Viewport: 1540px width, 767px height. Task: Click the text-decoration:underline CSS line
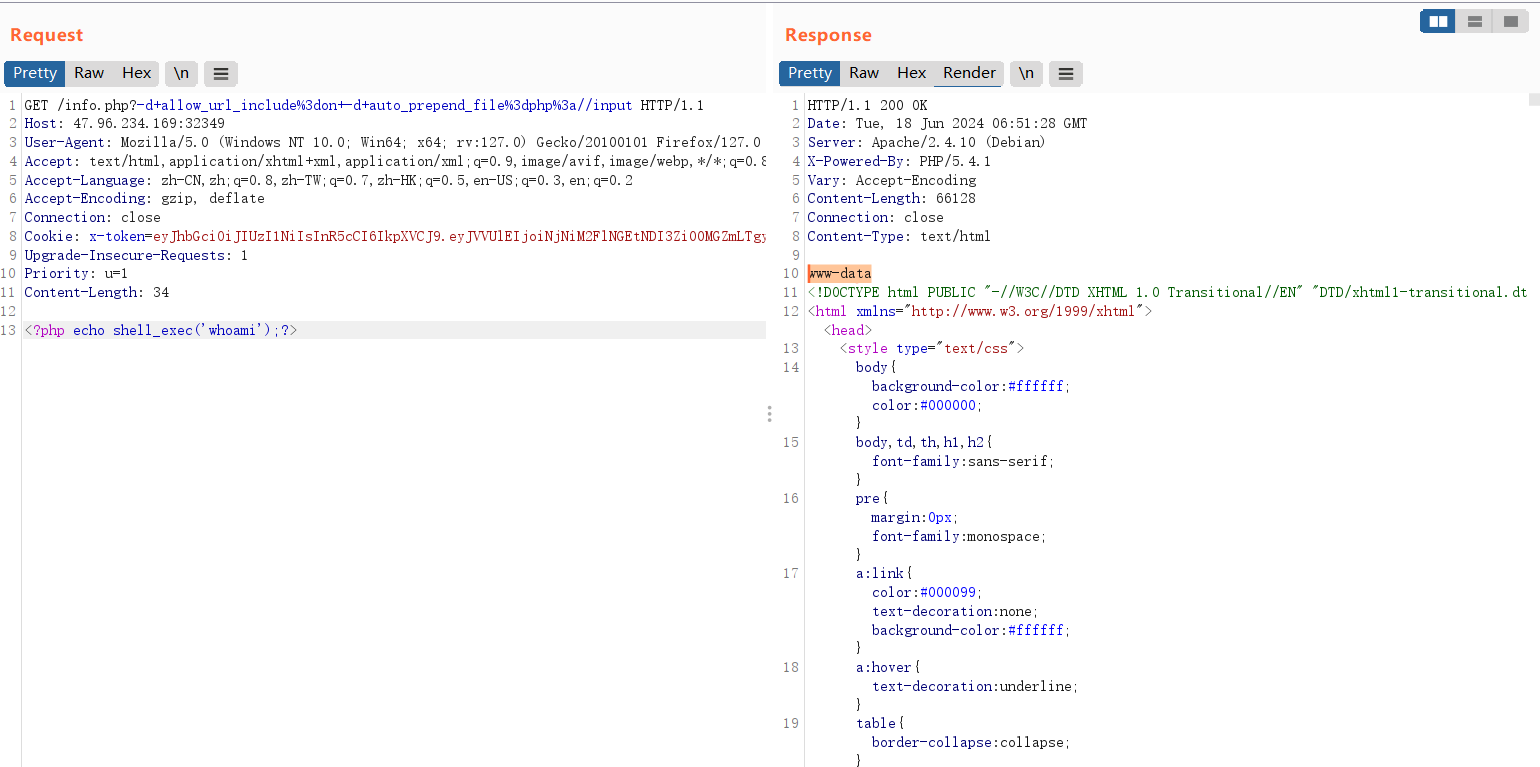(x=975, y=687)
